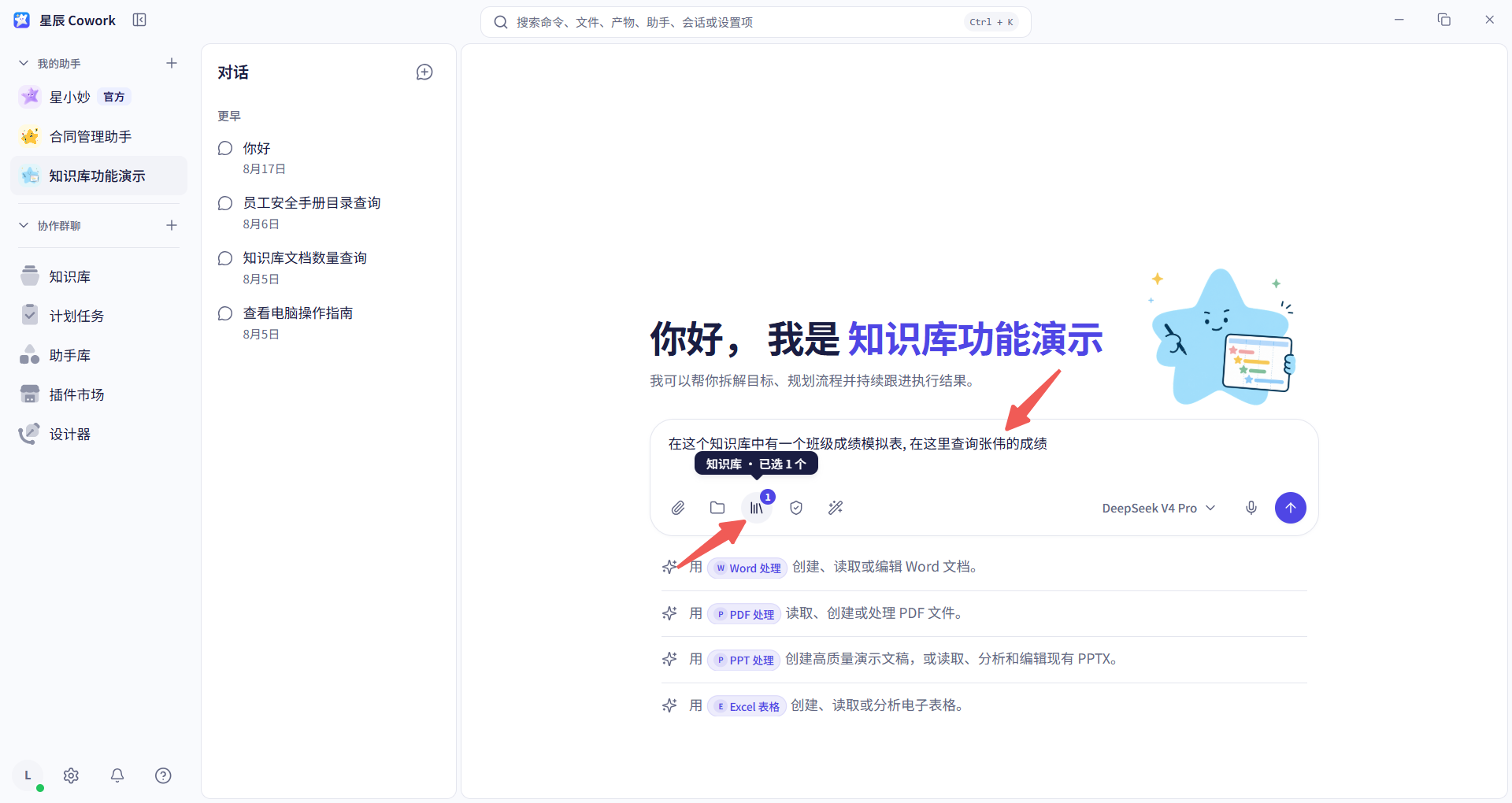Viewport: 1512px width, 803px height.
Task: Send the message with arrow button
Action: 1291,508
